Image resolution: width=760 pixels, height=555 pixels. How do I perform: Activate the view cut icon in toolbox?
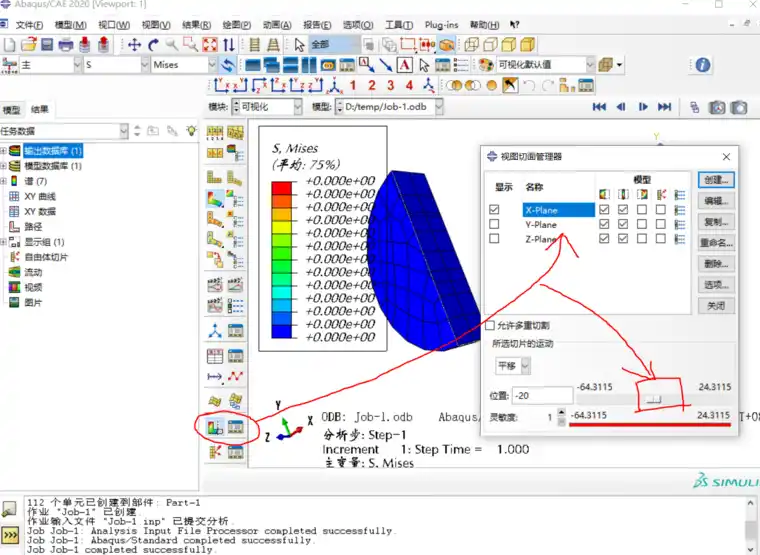[215, 427]
